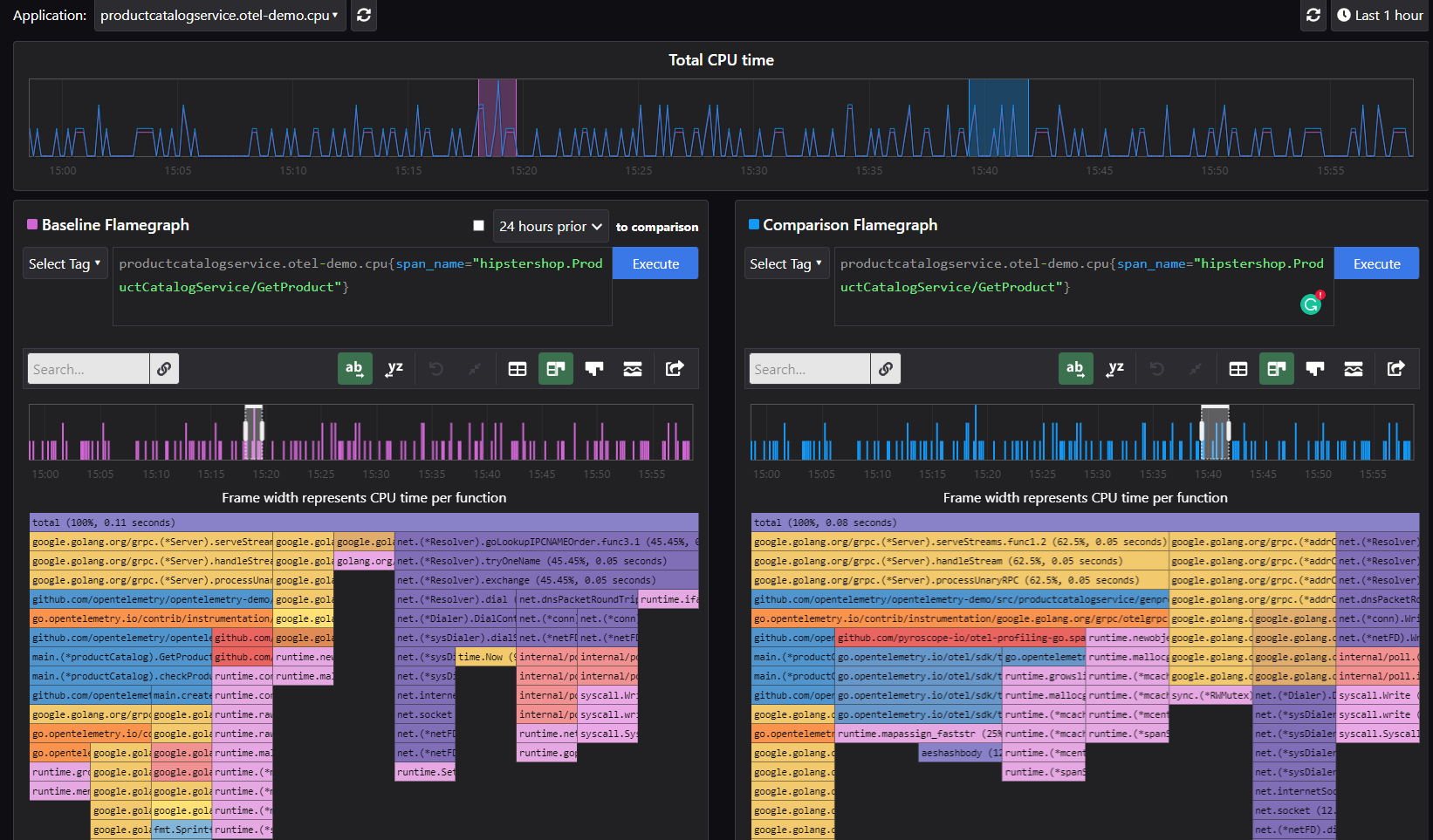Execute the comparison flamegraph query
The height and width of the screenshot is (840, 1433).
click(x=1375, y=263)
